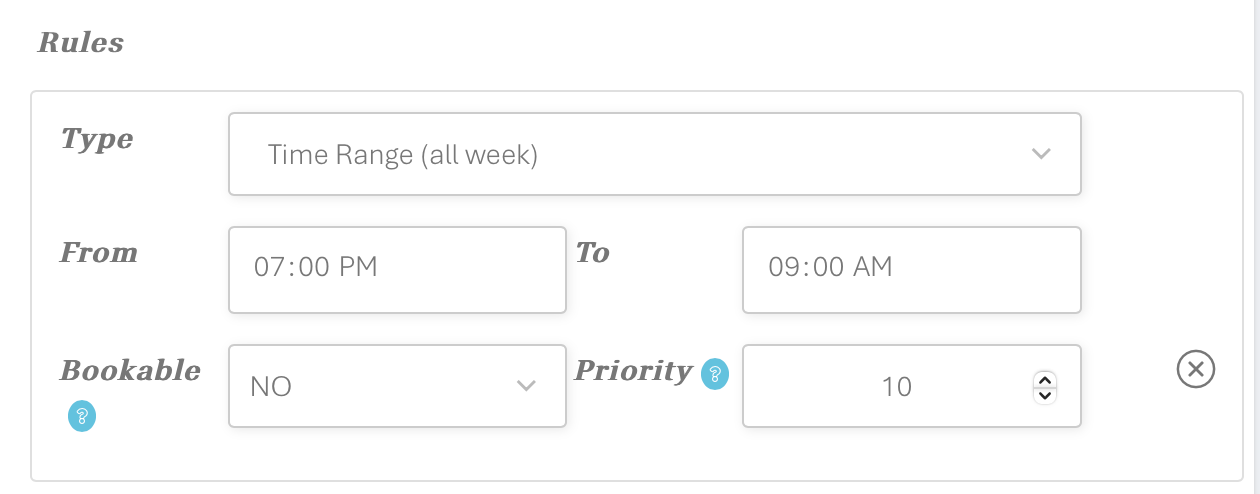Click the From label
1260x494 pixels.
pos(99,252)
